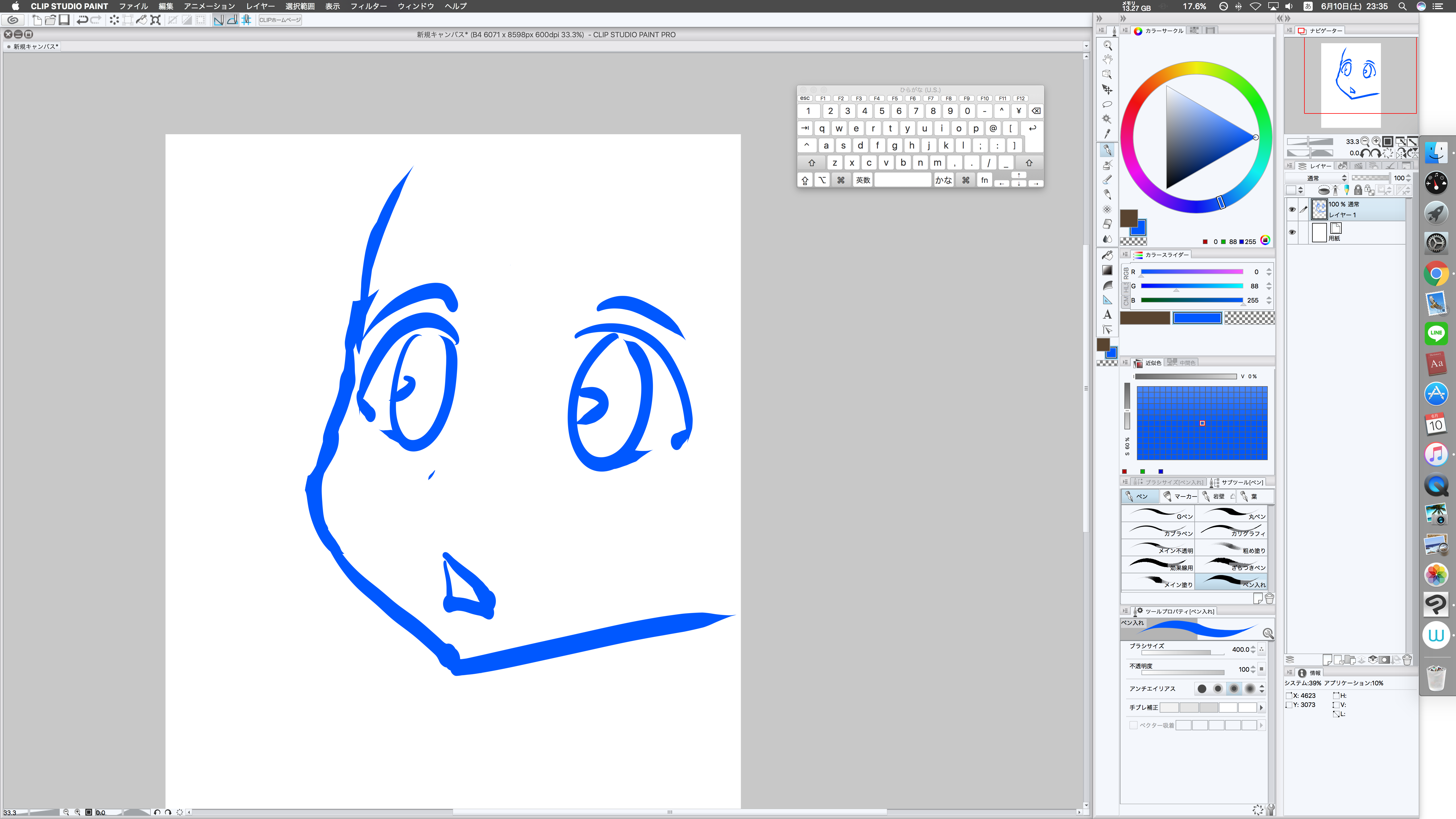Select the Lasso selection tool

1107,104
